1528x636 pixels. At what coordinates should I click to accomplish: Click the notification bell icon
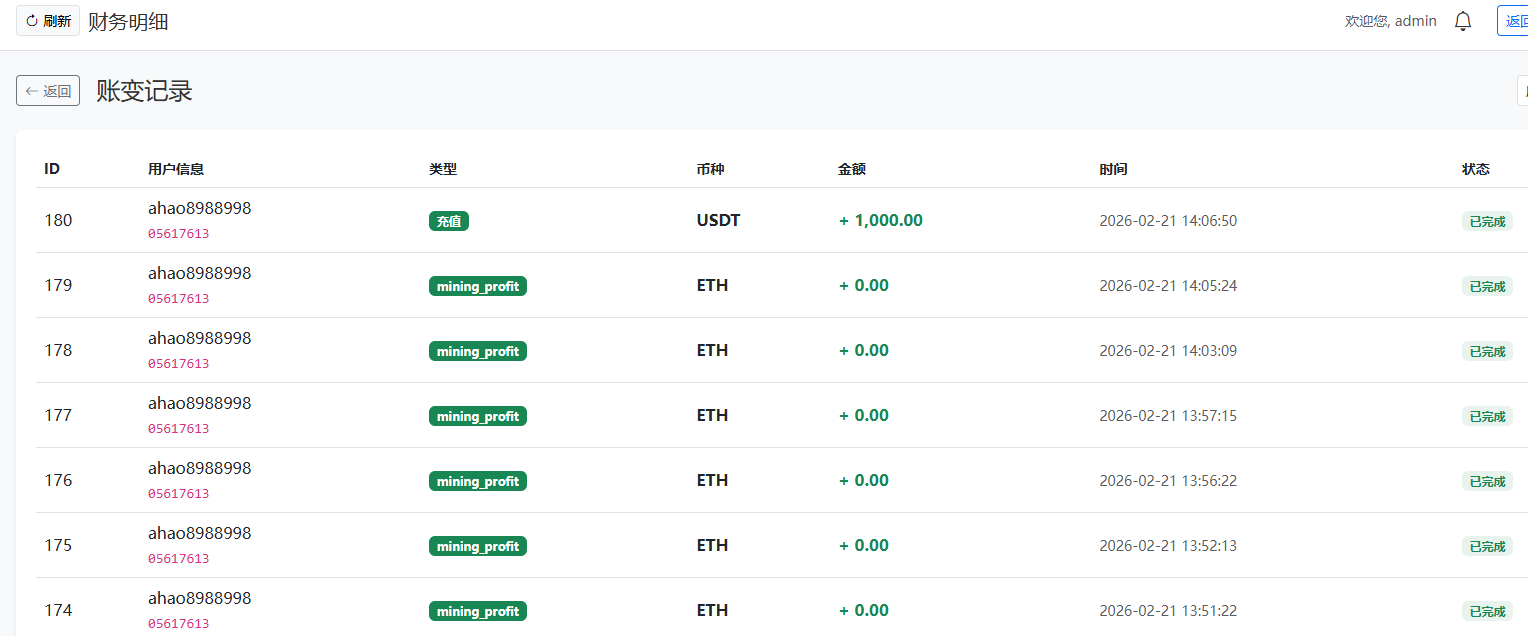1463,21
